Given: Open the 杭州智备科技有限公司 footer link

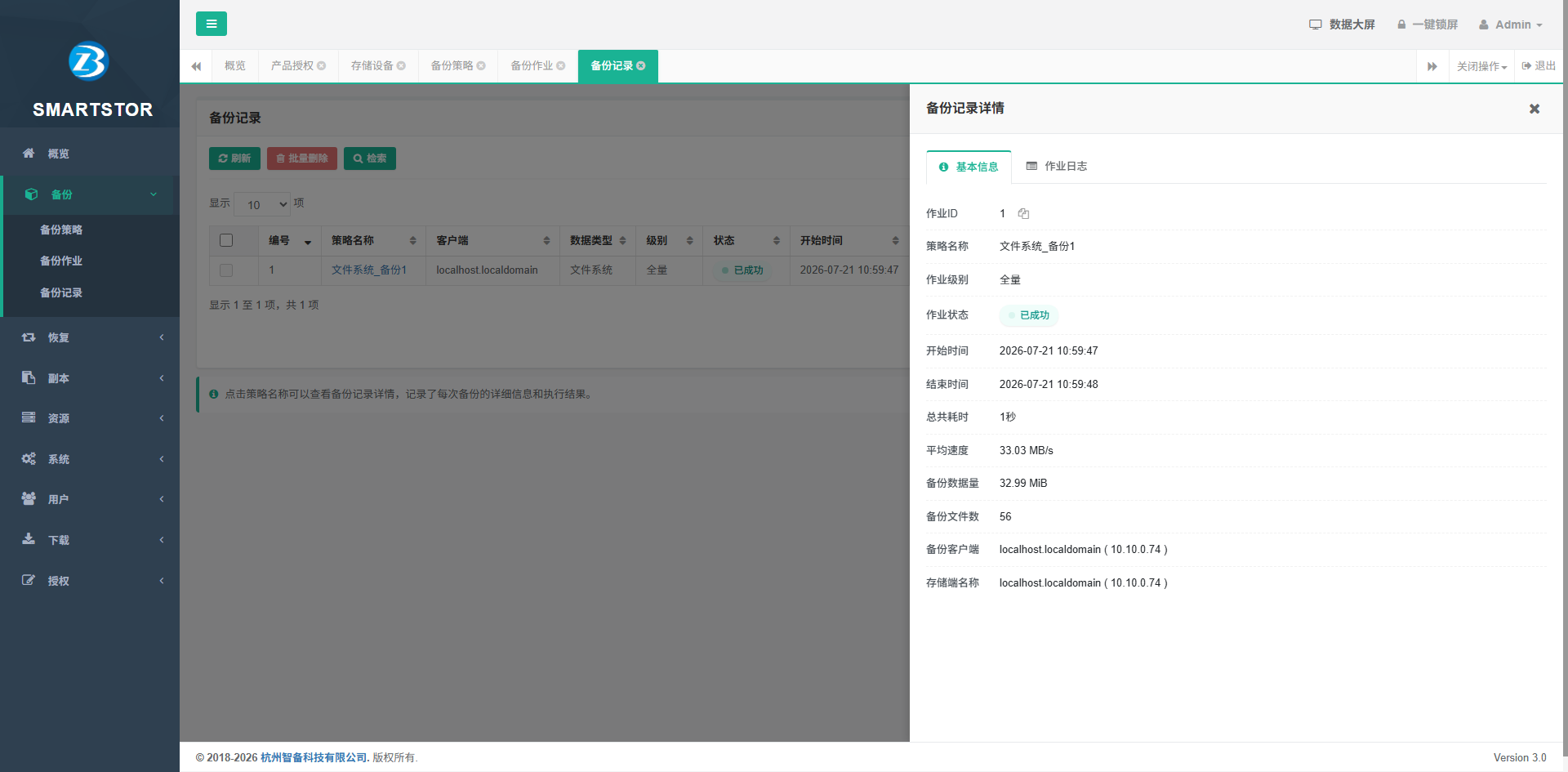Looking at the screenshot, I should coord(314,758).
